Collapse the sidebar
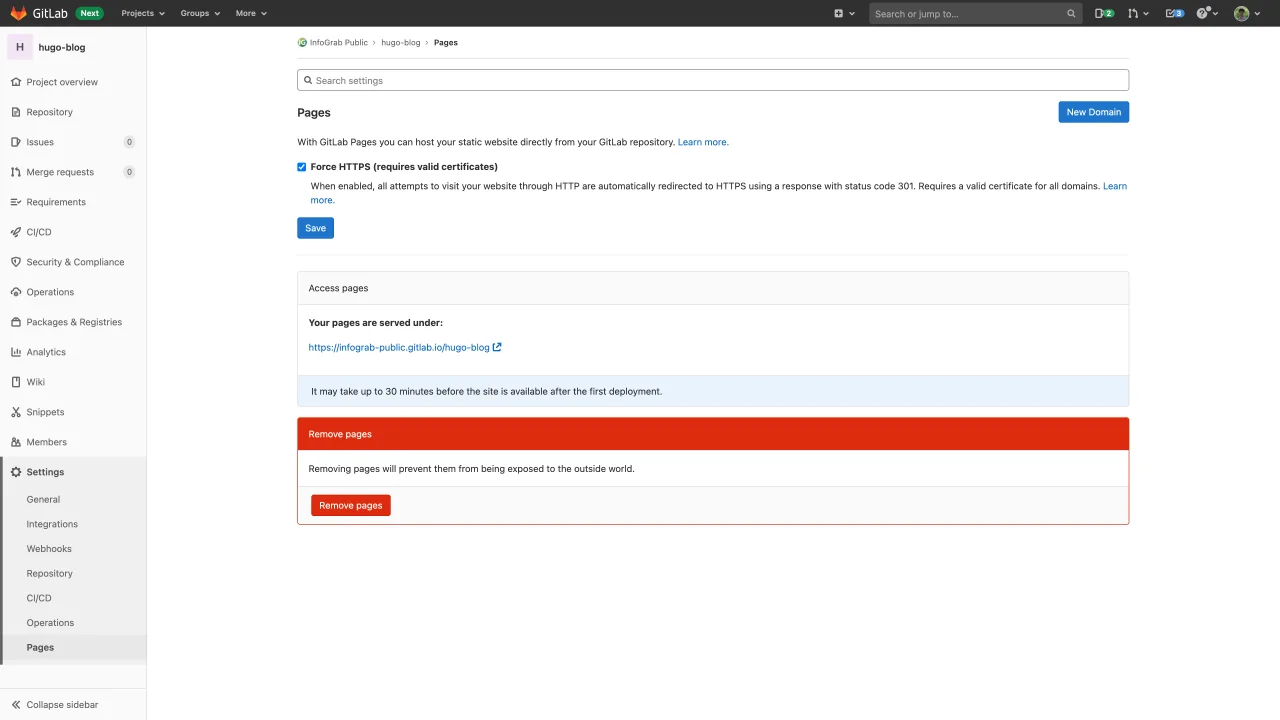 click(x=55, y=705)
